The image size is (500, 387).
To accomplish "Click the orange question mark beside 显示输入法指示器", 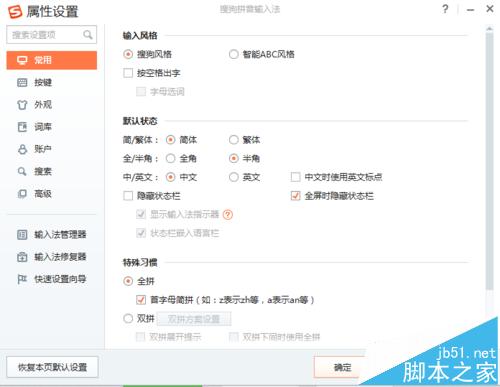I will click(x=228, y=214).
